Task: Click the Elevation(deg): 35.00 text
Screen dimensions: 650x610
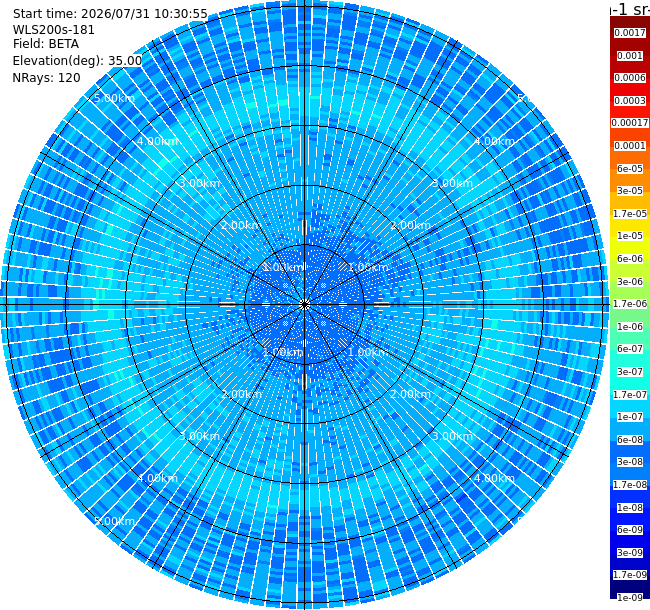Action: [x=78, y=61]
